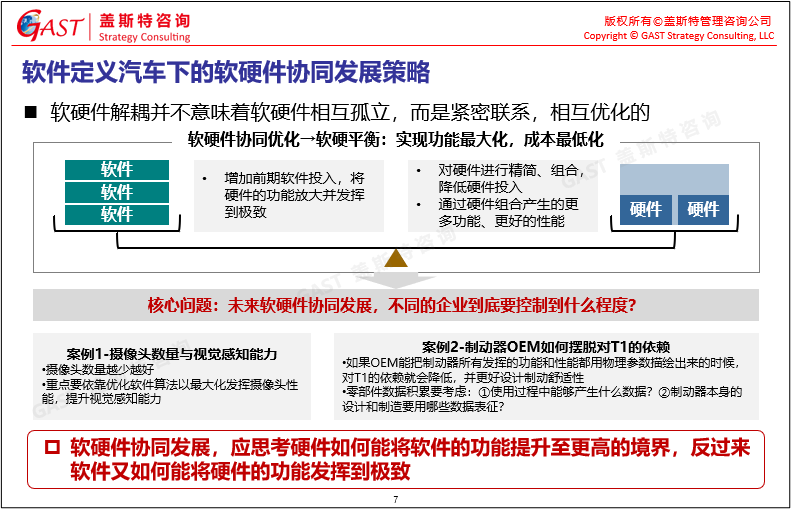The image size is (791, 509).
Task: Select the right 硬件 blue block
Action: 703,210
